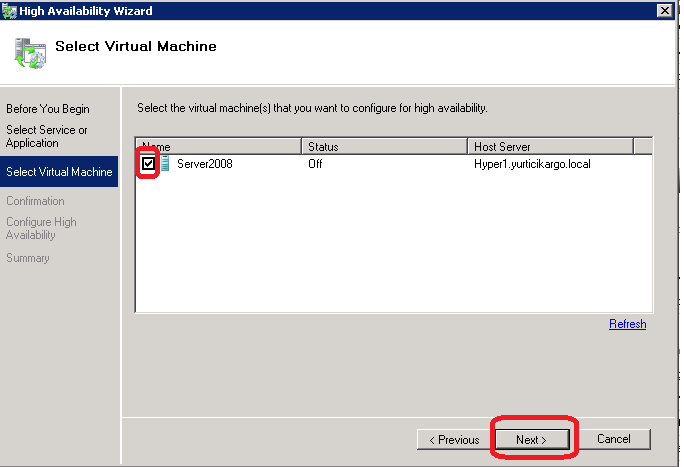Cancel the High Availability Wizard
Image resolution: width=684 pixels, height=467 pixels.
[x=613, y=439]
